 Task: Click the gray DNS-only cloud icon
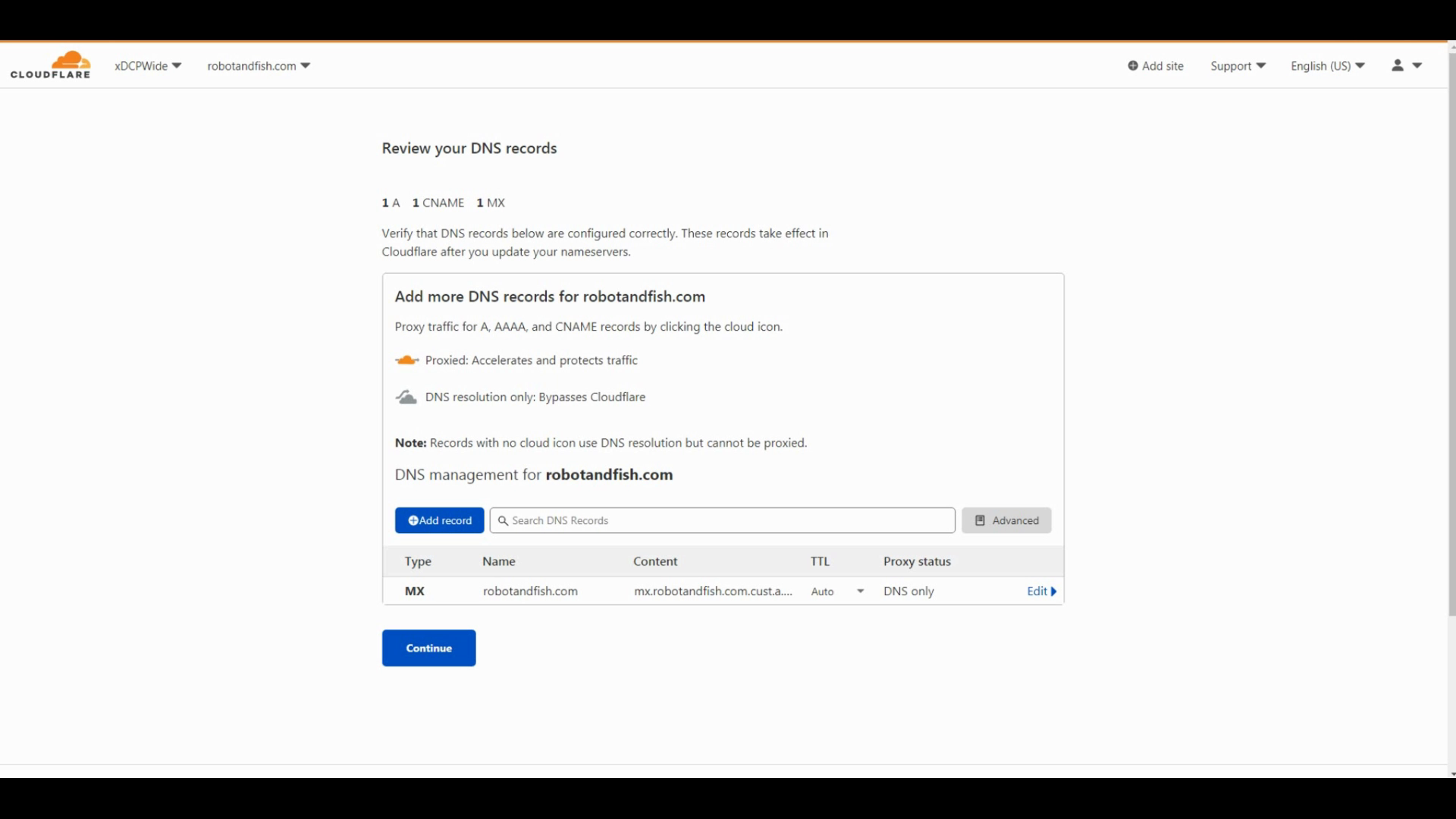(406, 397)
